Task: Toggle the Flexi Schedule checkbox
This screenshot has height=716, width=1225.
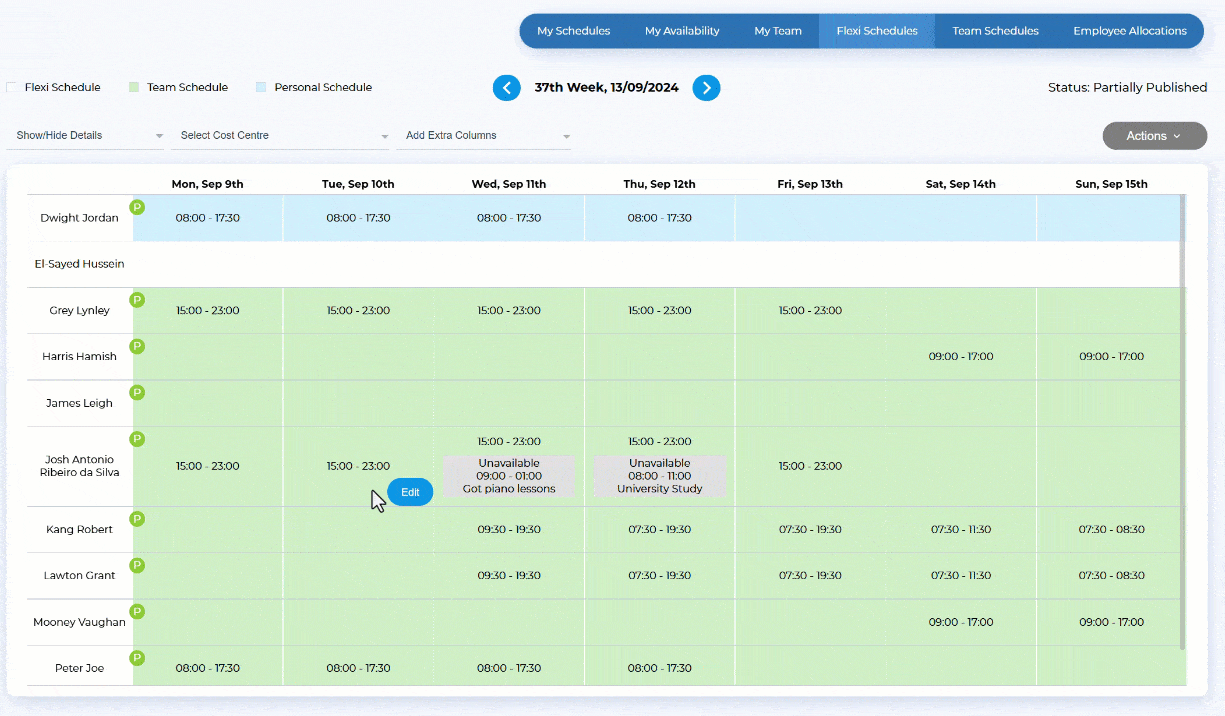Action: point(12,88)
